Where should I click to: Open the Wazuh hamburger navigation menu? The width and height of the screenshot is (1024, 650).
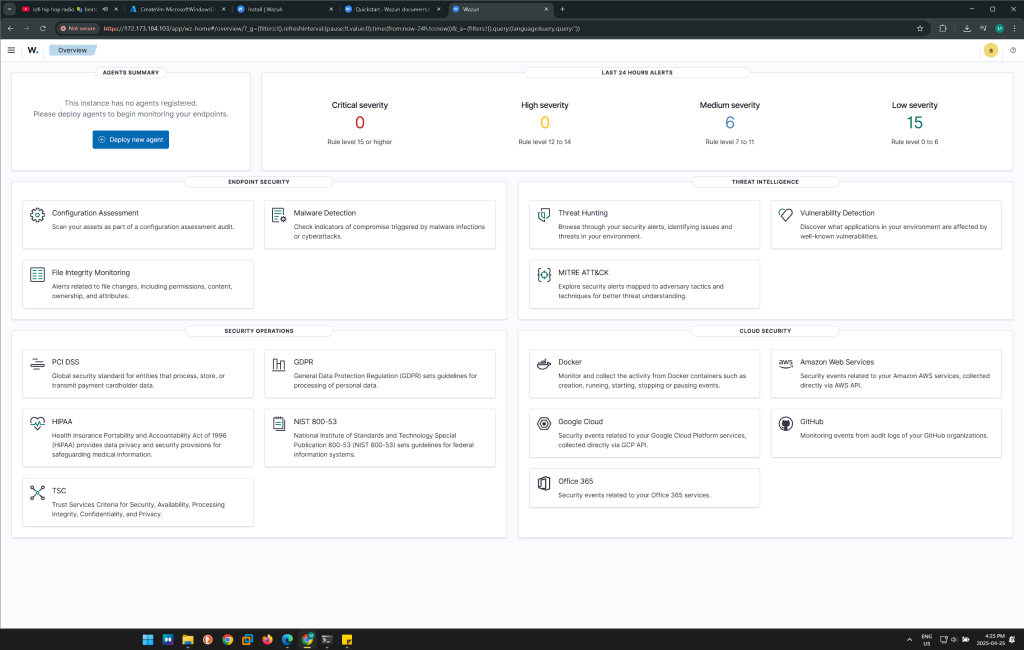click(x=11, y=50)
